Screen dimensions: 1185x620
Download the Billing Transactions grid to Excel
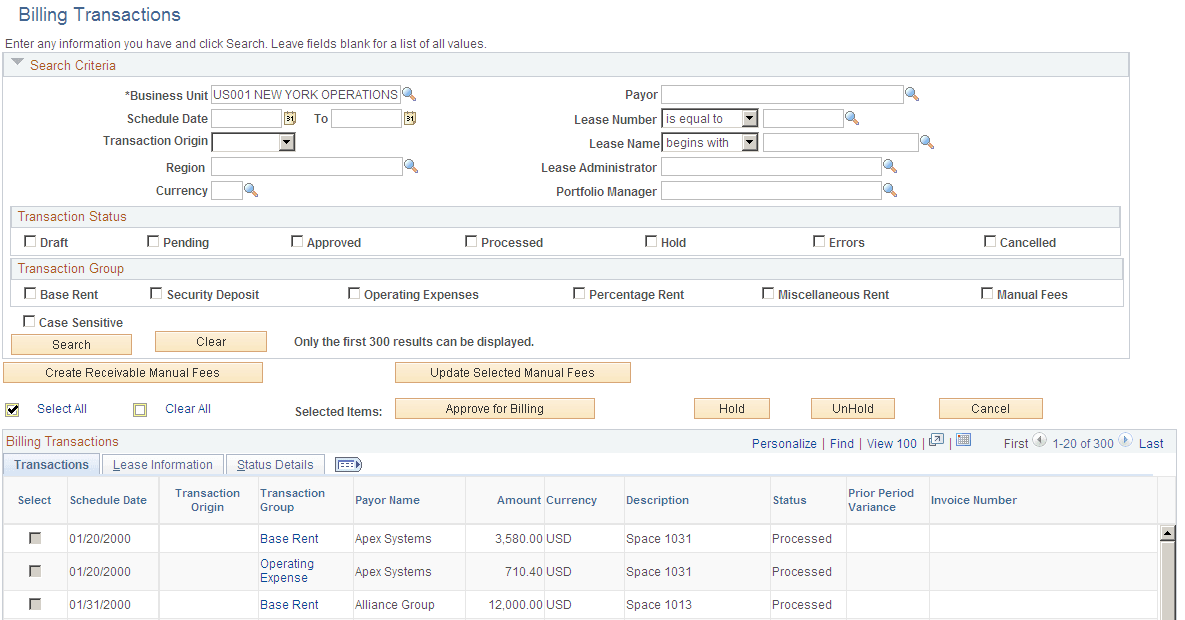click(x=963, y=440)
